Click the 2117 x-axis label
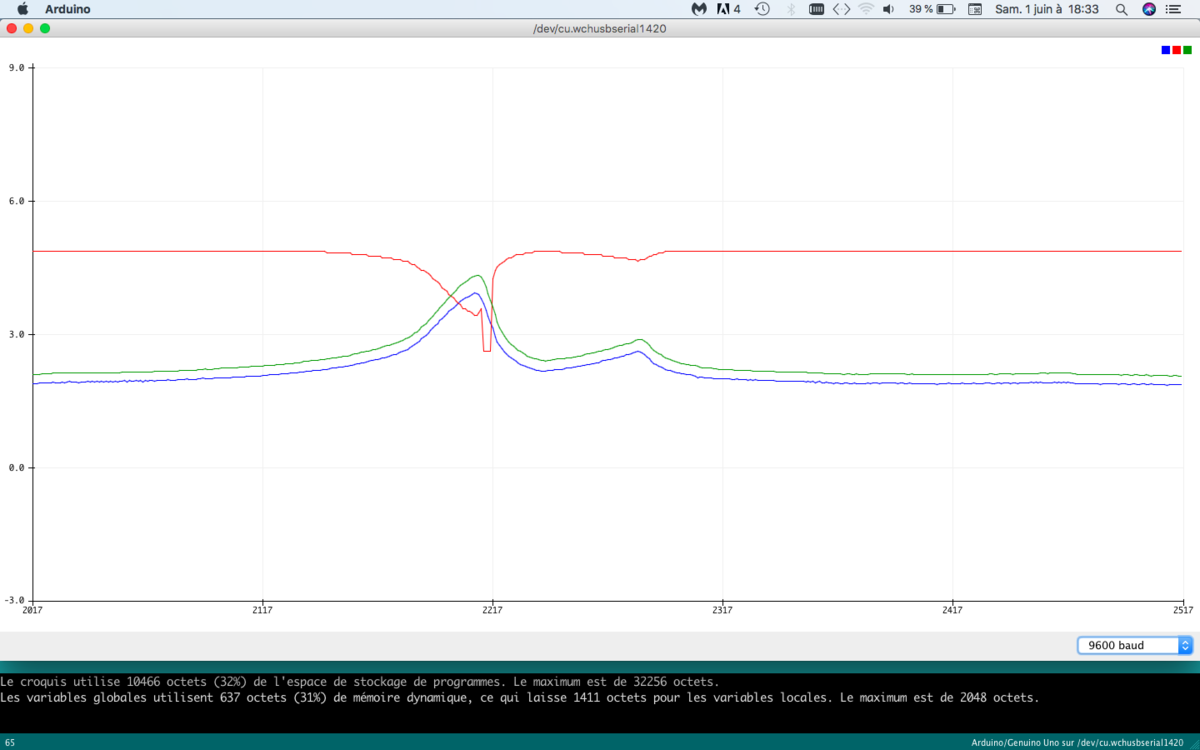This screenshot has height=750, width=1200. (x=263, y=610)
